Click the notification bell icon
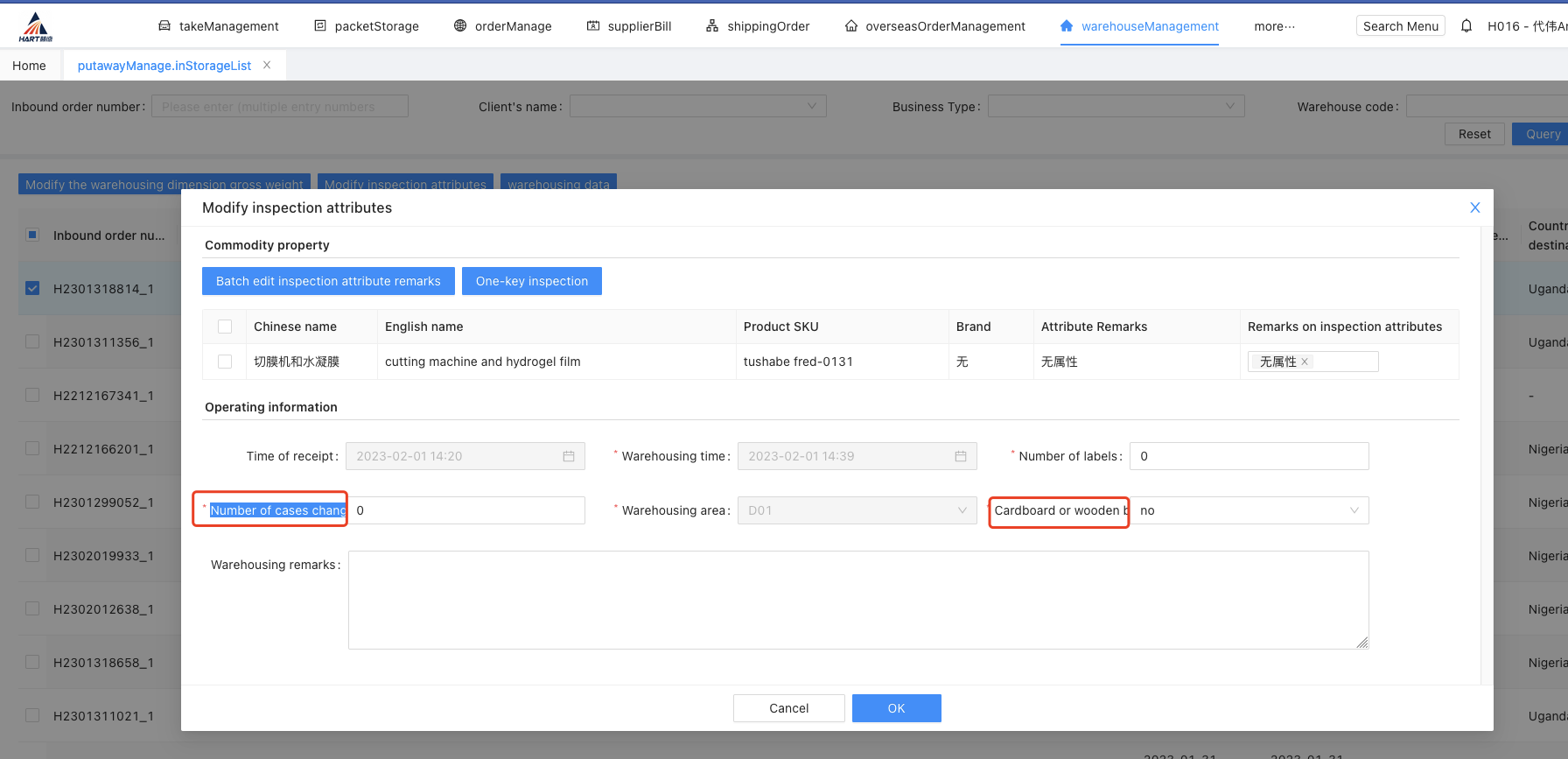The width and height of the screenshot is (1568, 759). click(1466, 26)
